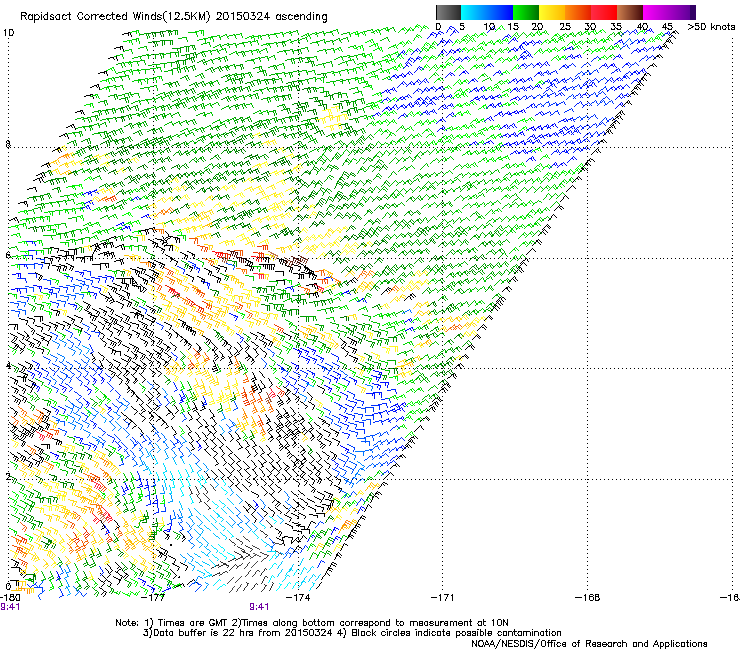Click the red 30-35 knots legend swatch
Image resolution: width=740 pixels, height=650 pixels.
click(604, 12)
